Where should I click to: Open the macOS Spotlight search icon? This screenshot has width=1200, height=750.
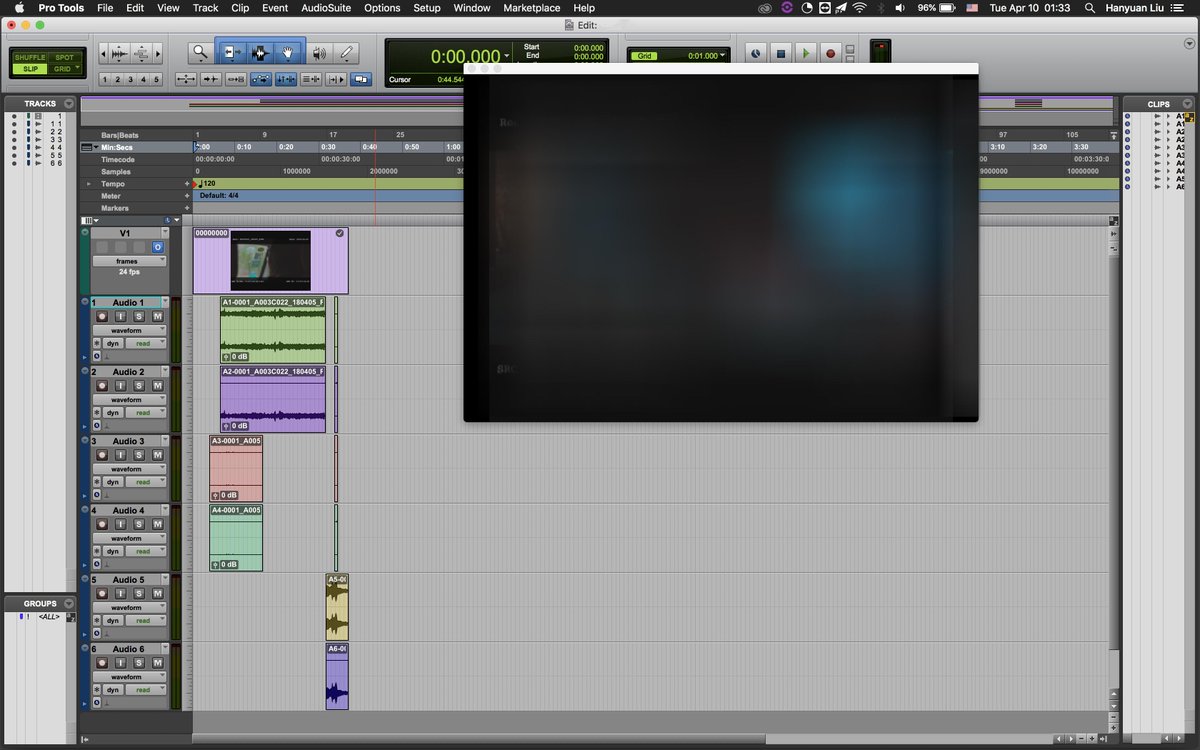pos(1089,8)
